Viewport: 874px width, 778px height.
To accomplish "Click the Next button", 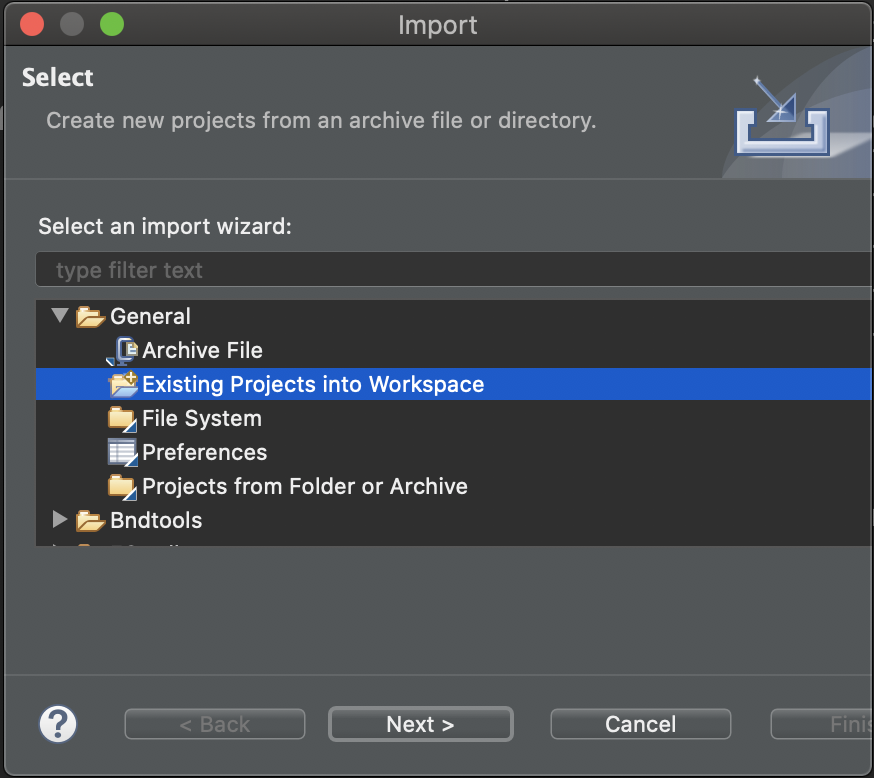I will [420, 724].
